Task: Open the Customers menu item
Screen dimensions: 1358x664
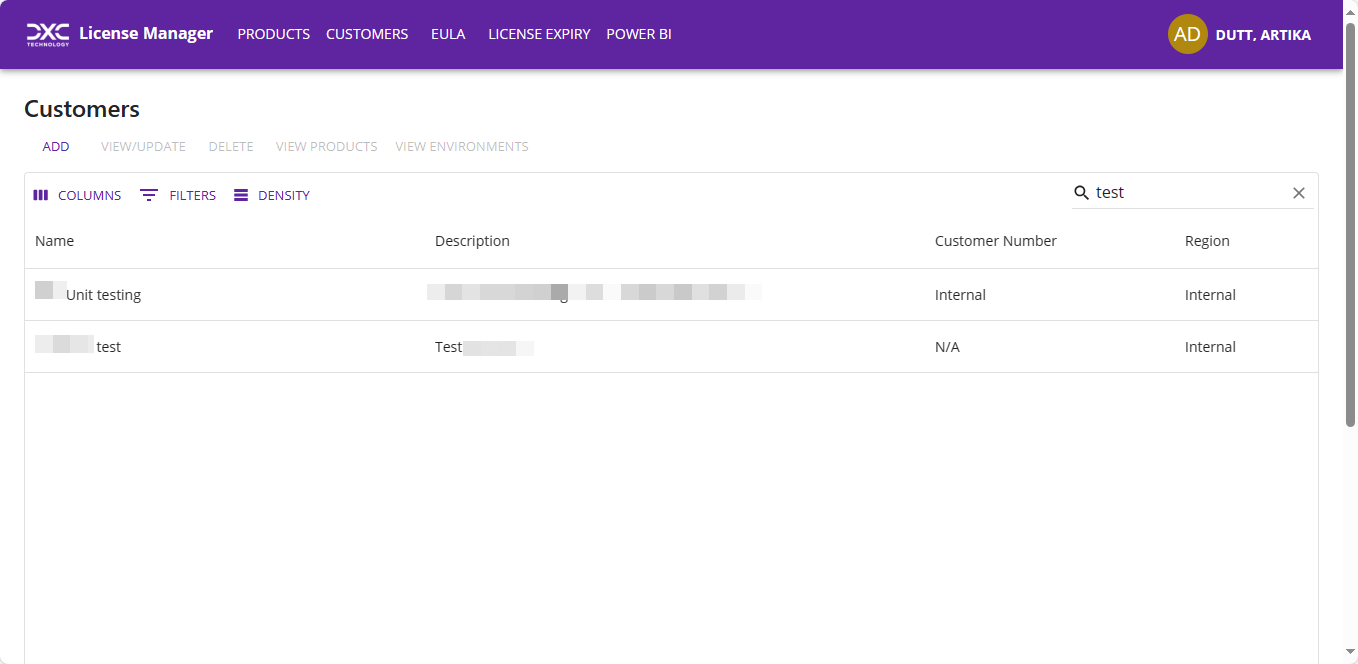Action: coord(367,34)
